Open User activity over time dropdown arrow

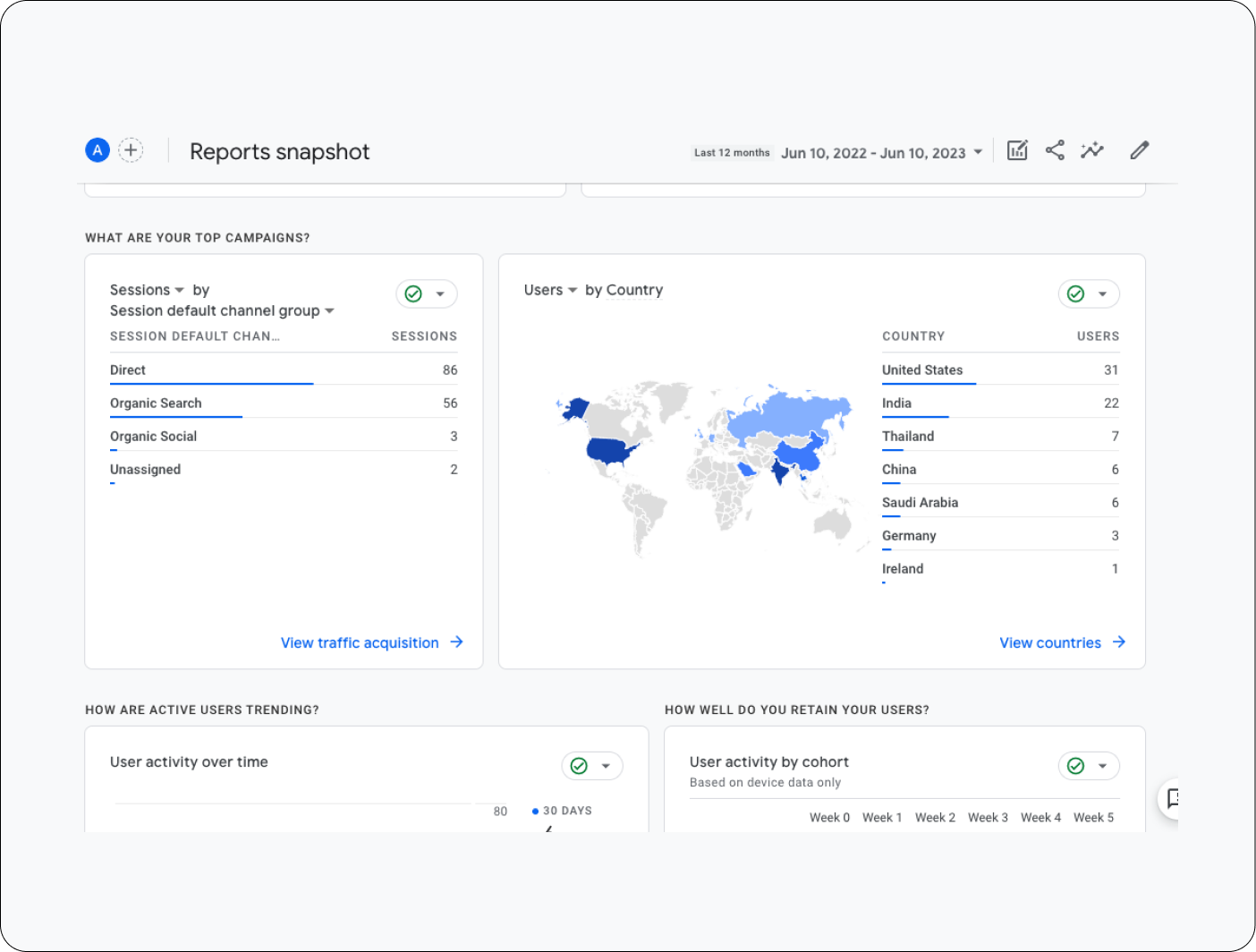606,766
